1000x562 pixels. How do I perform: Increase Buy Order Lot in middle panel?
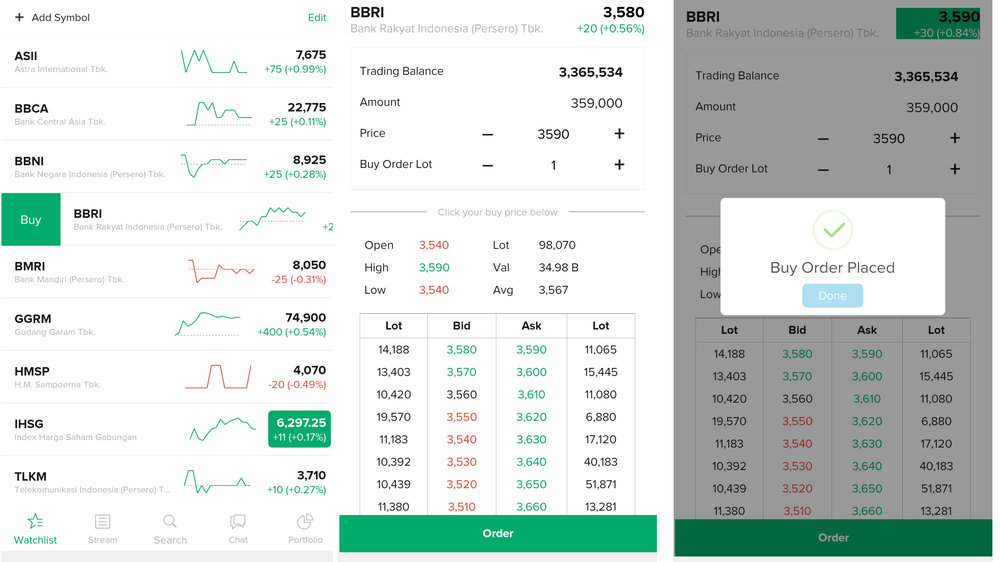pyautogui.click(x=619, y=165)
